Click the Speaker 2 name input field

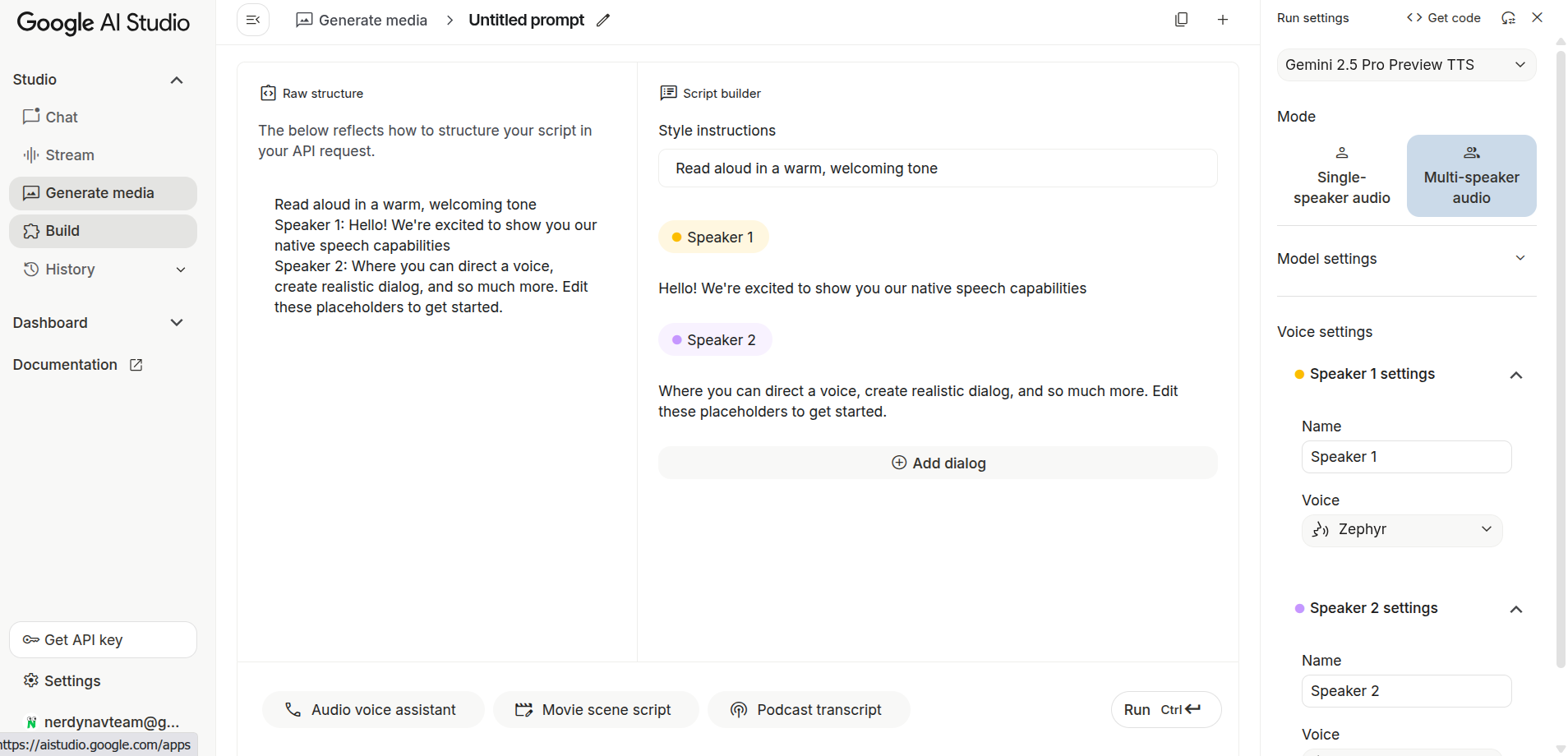tap(1406, 691)
